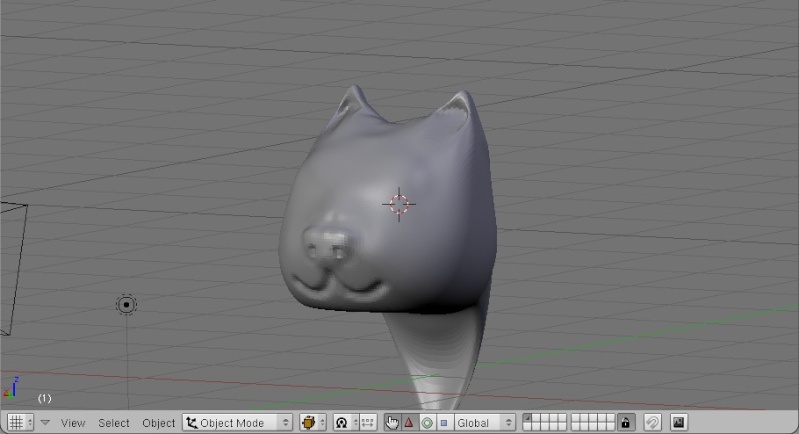Enable the rotate manipulator green circle
The image size is (799, 434).
point(427,422)
